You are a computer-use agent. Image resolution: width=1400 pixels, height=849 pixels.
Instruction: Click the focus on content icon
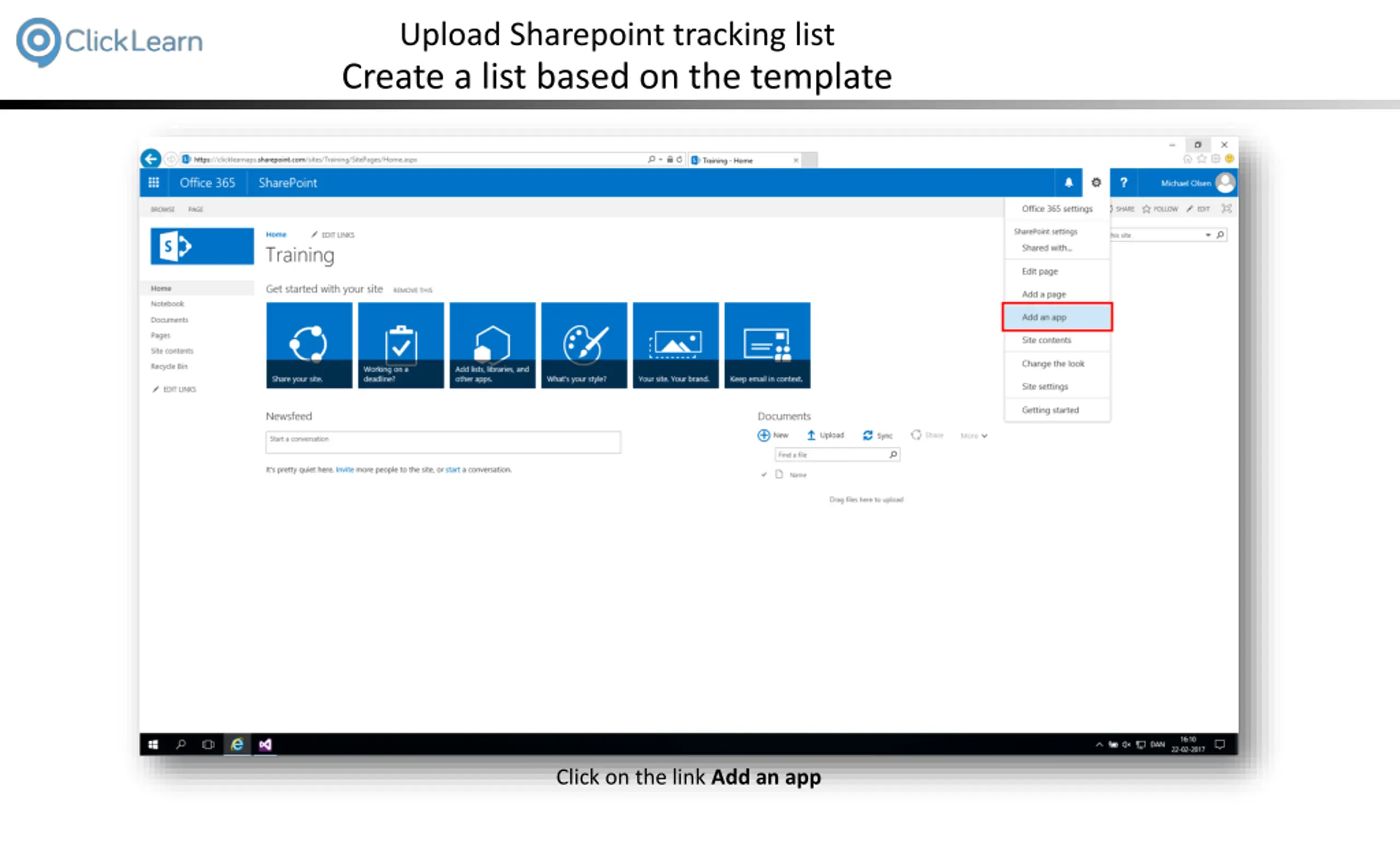pos(1227,208)
